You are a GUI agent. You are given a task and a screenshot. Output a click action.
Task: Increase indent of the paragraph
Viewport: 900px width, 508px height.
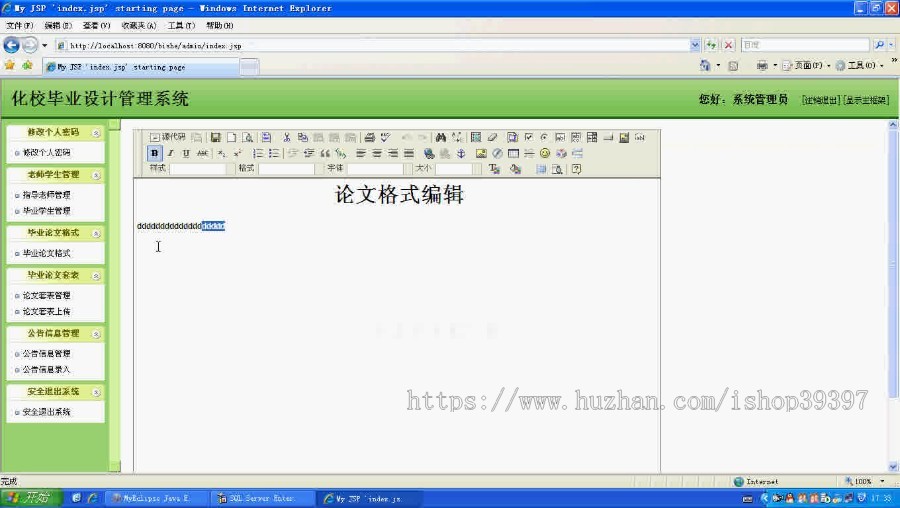coord(309,153)
